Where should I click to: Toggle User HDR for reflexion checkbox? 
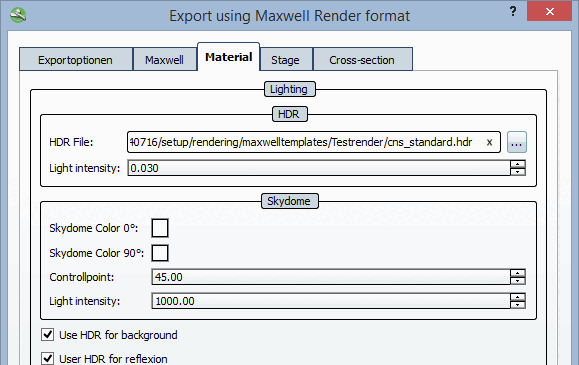(48, 358)
